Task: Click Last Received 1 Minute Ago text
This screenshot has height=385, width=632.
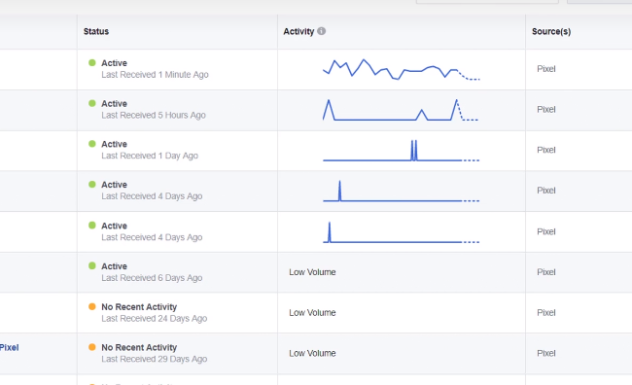Action: click(155, 75)
